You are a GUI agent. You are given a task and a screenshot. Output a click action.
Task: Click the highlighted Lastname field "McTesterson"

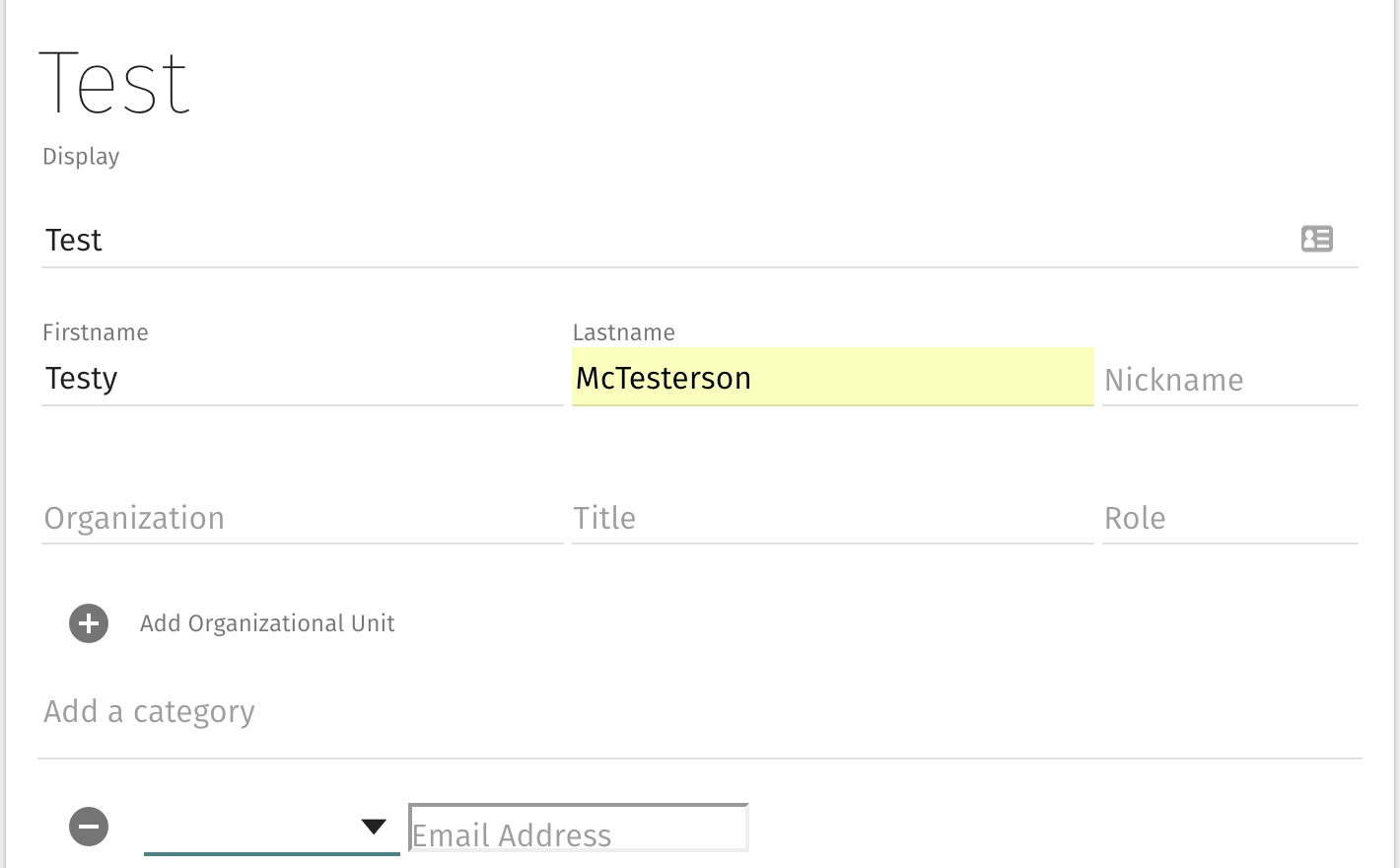click(x=832, y=378)
